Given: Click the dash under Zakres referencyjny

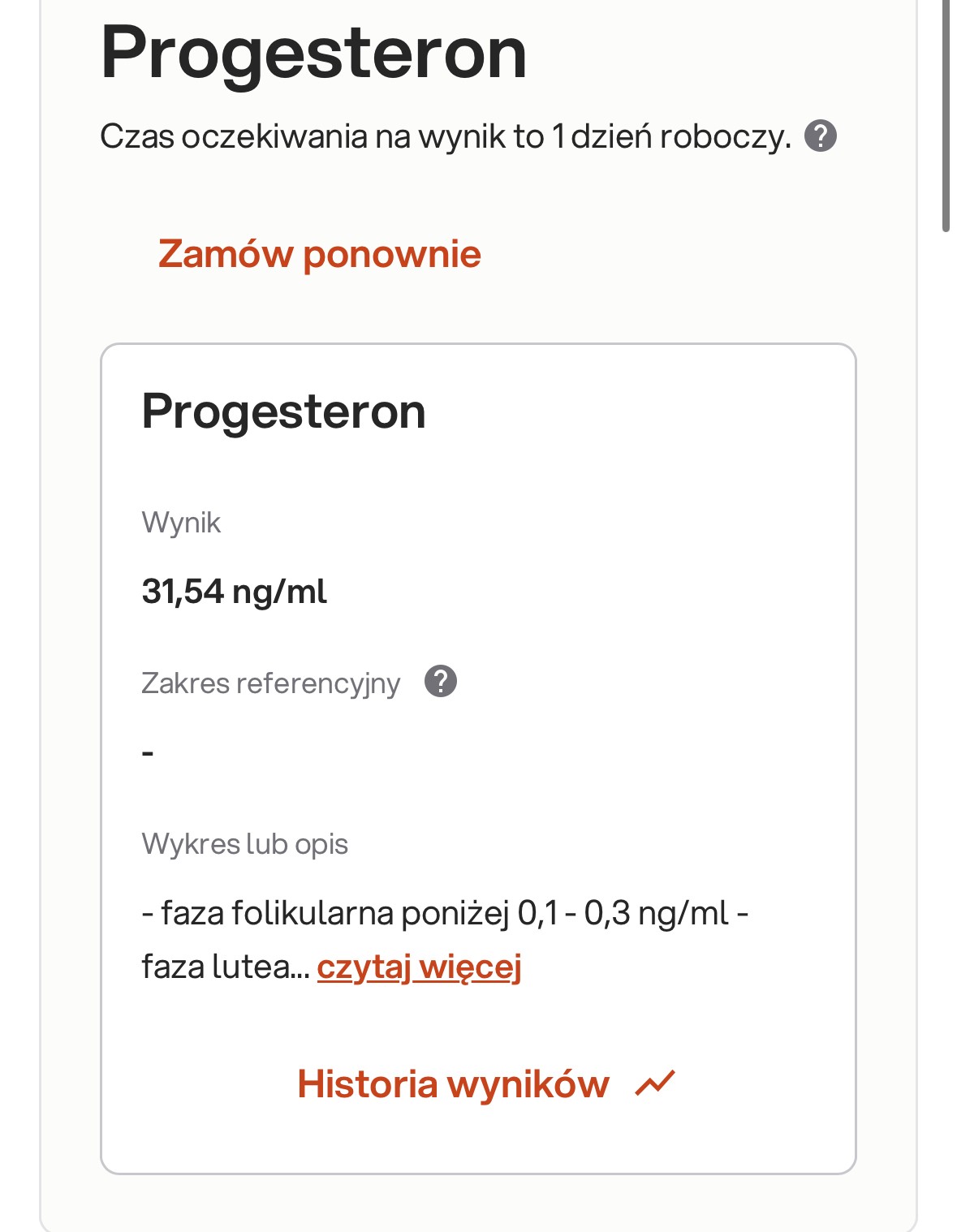Looking at the screenshot, I should click(148, 753).
